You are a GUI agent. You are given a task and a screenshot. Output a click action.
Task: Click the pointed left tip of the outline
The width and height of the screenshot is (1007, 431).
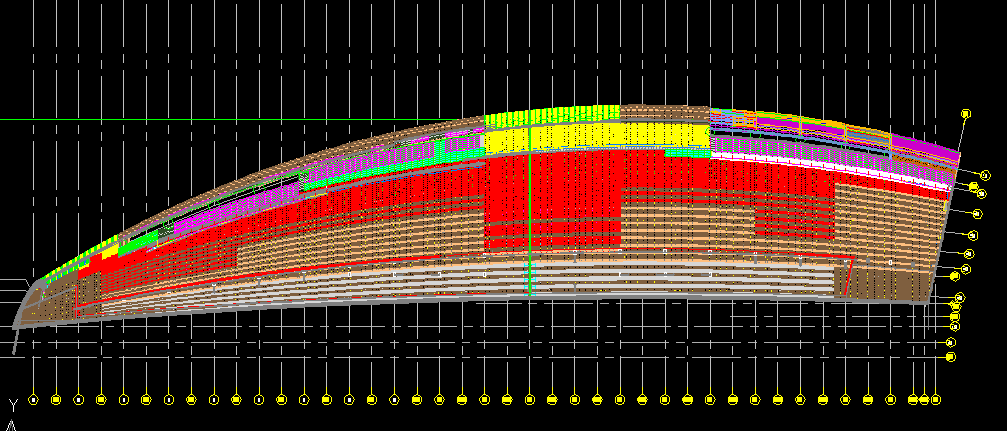pos(17,322)
